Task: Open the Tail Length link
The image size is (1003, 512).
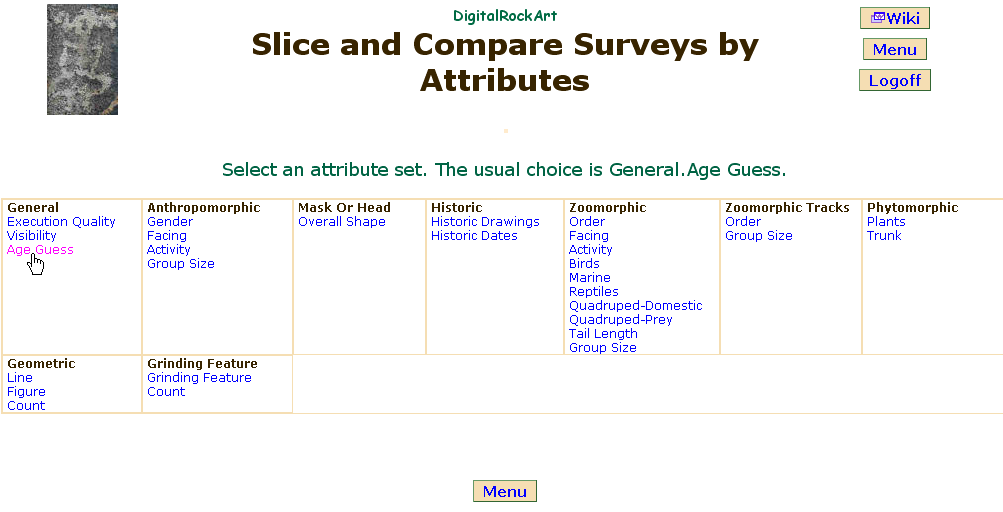Action: tap(603, 334)
